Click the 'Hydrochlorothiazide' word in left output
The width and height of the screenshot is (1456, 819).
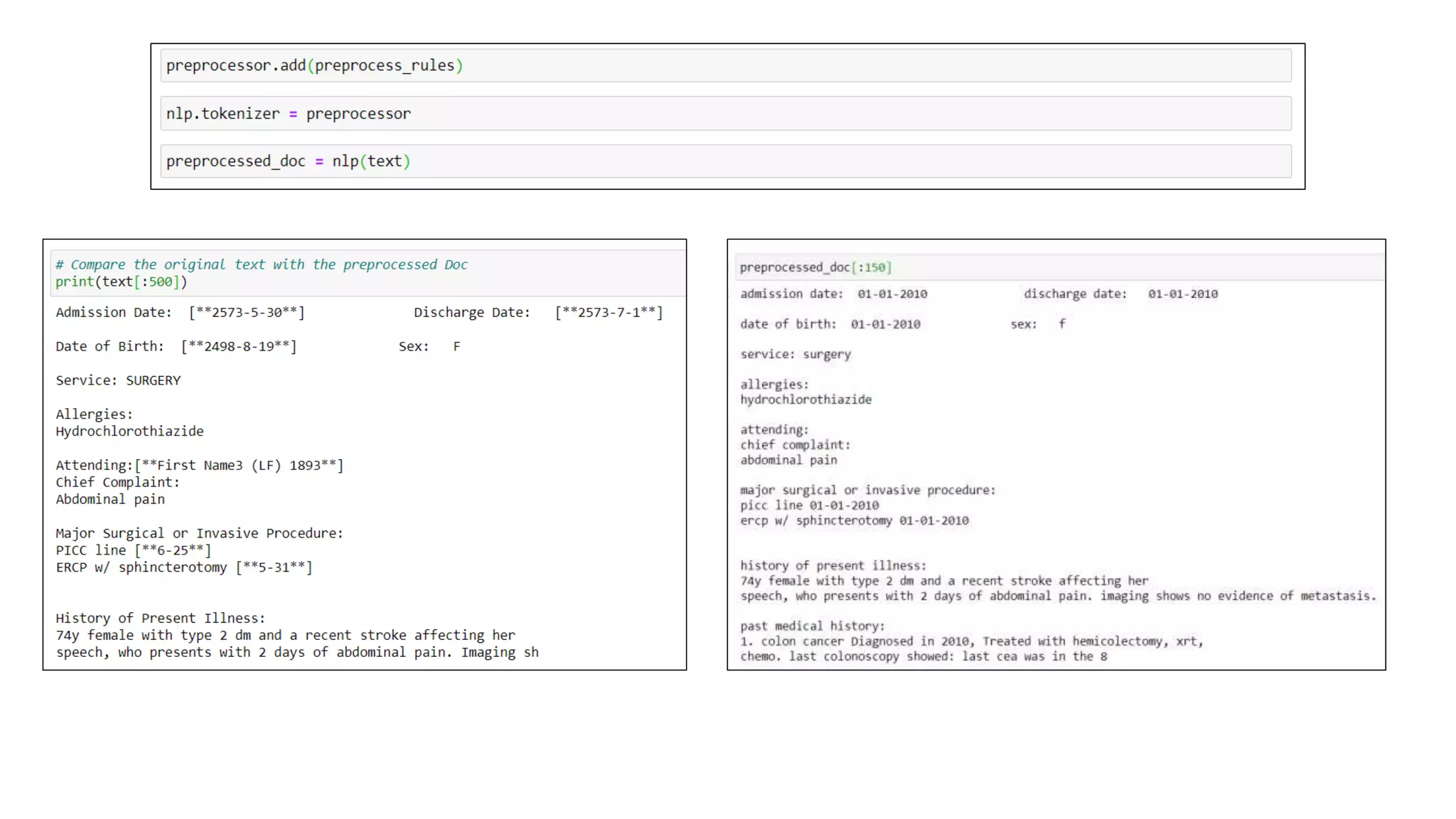[x=129, y=431]
